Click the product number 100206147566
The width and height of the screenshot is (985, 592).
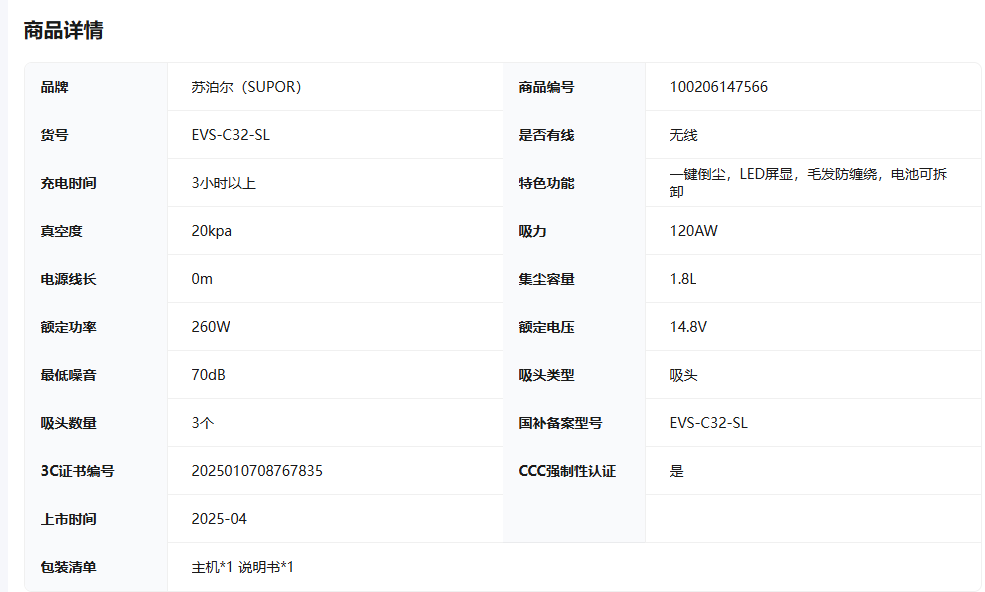pyautogui.click(x=718, y=87)
